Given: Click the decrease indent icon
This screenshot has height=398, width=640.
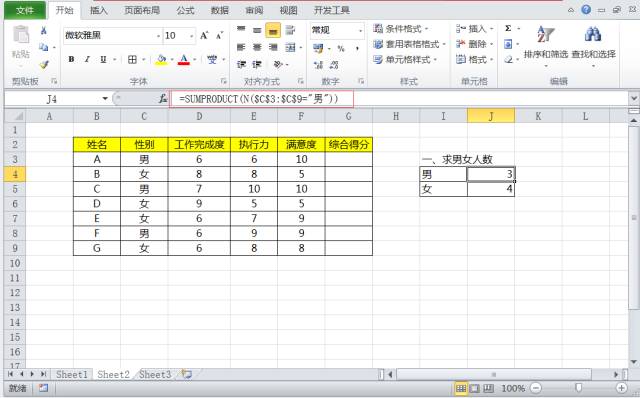Looking at the screenshot, I should tap(241, 64).
